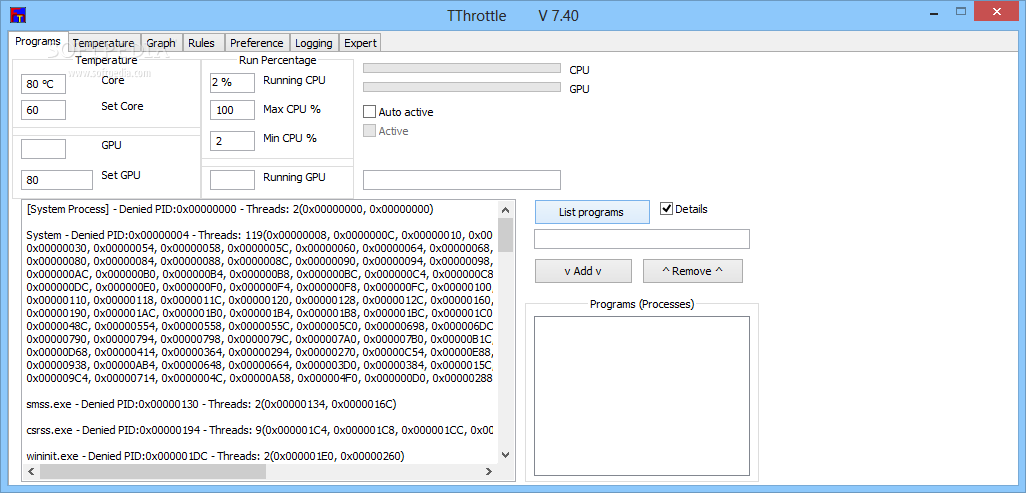Click the Programs (Processes) list box
The height and width of the screenshot is (493, 1026).
[642, 397]
